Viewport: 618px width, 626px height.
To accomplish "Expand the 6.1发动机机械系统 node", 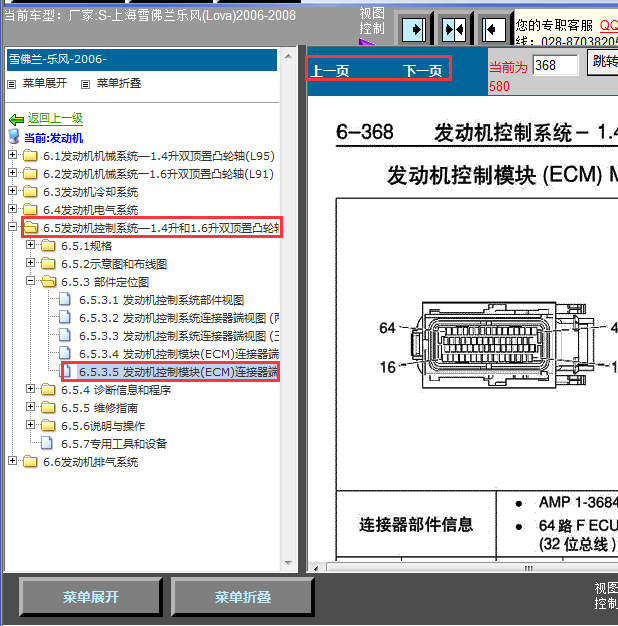I will pos(12,155).
